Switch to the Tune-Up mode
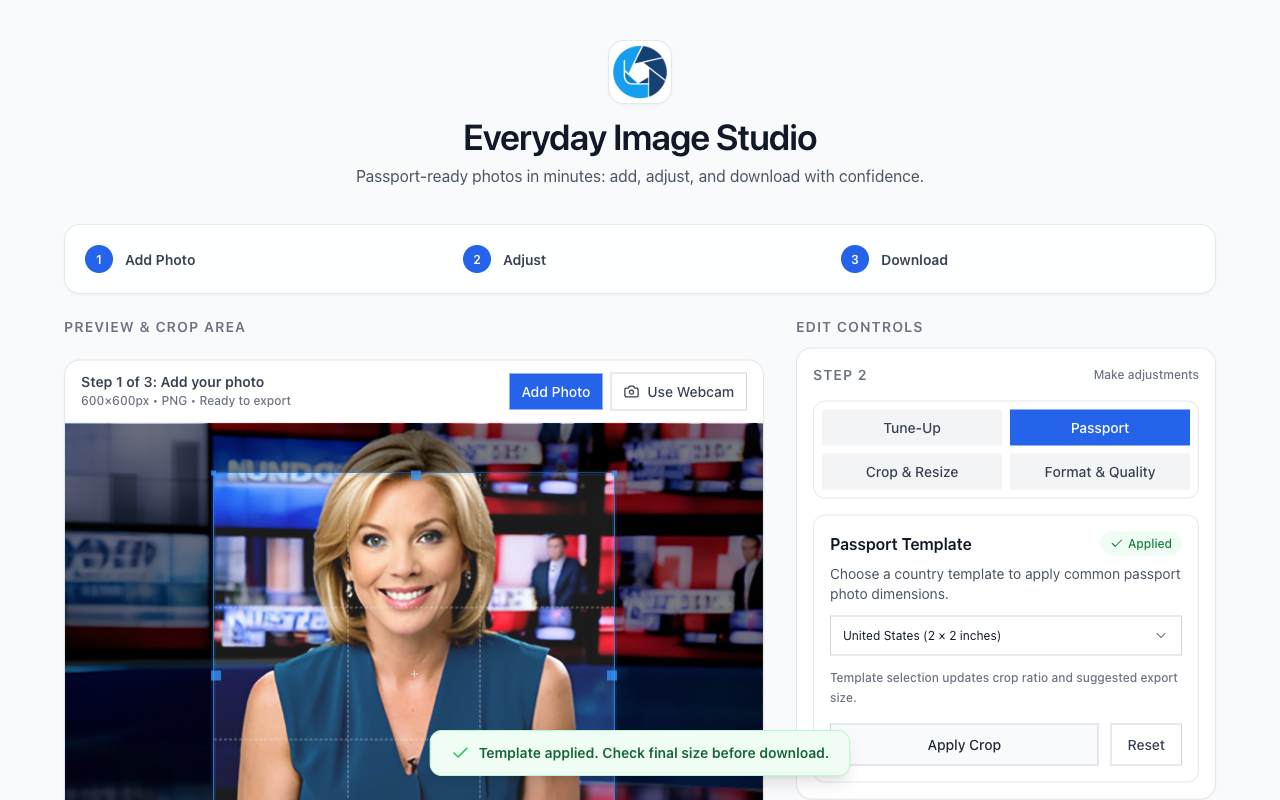This screenshot has width=1280, height=800. point(911,427)
